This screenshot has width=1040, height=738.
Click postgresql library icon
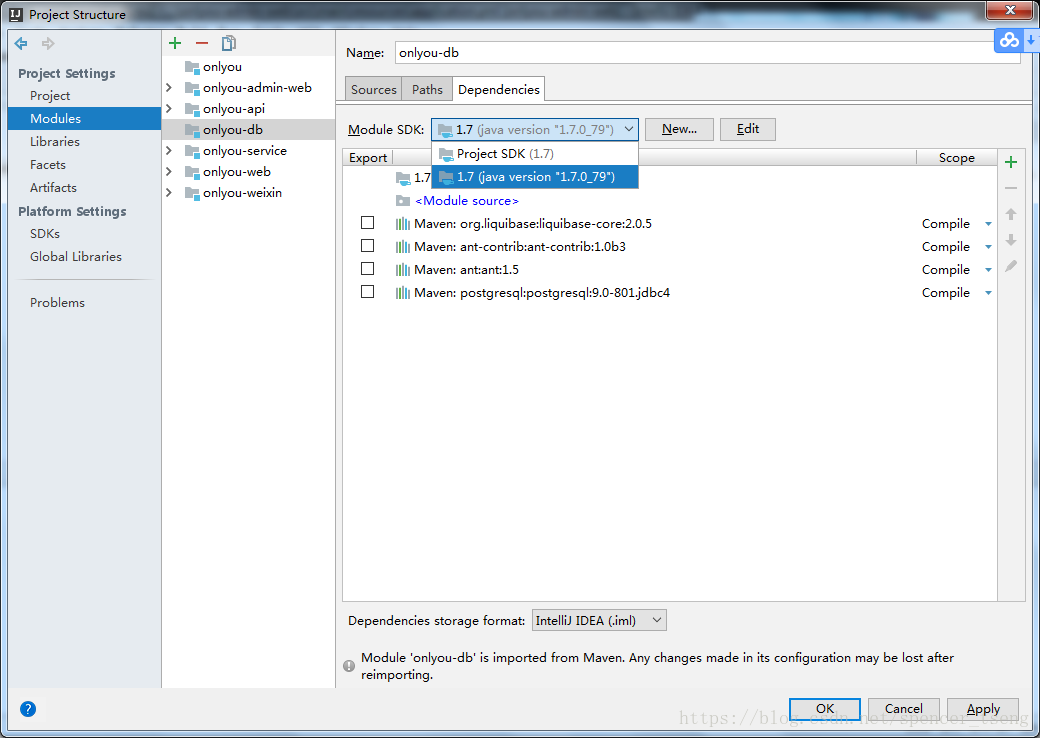pos(403,292)
